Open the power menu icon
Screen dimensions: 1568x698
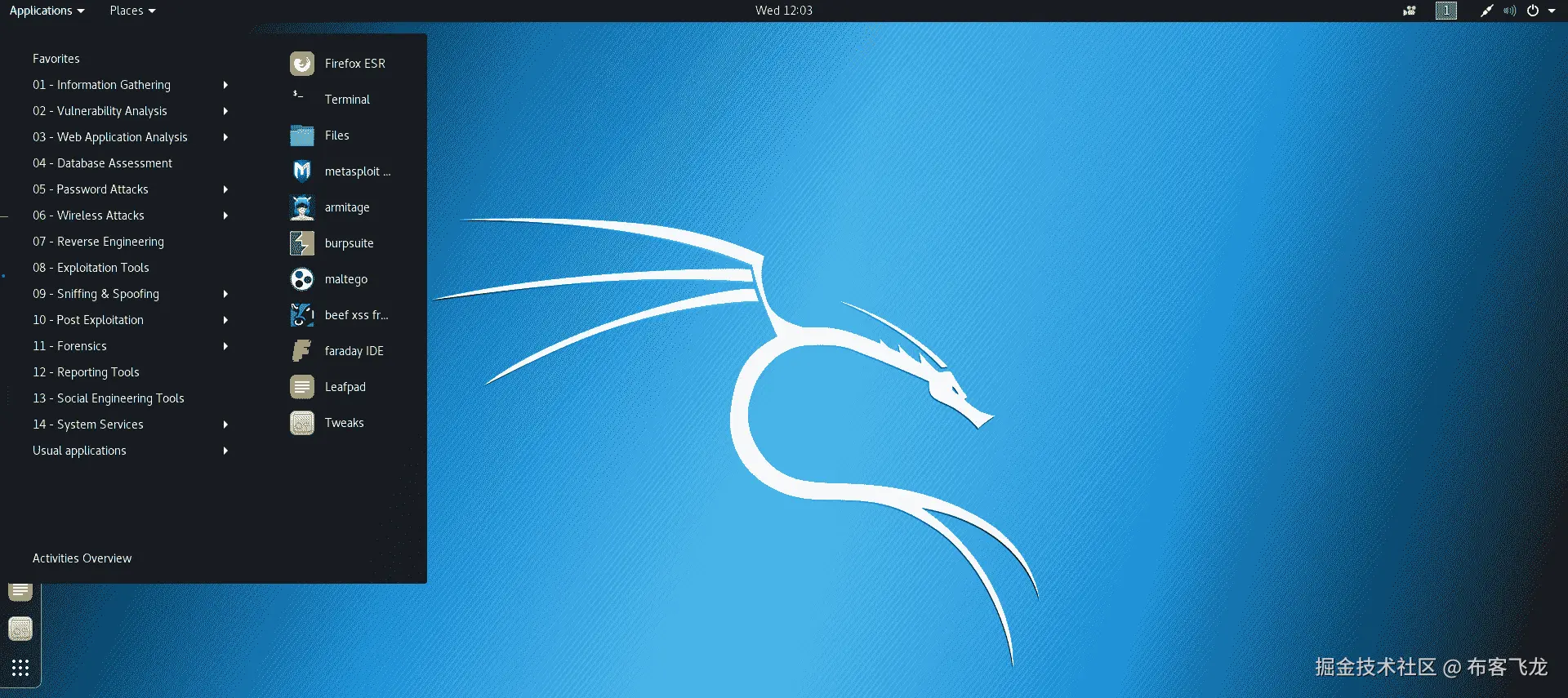1533,11
